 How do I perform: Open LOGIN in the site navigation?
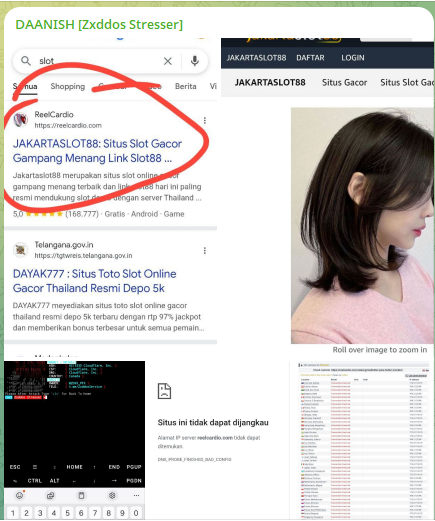pyautogui.click(x=353, y=58)
